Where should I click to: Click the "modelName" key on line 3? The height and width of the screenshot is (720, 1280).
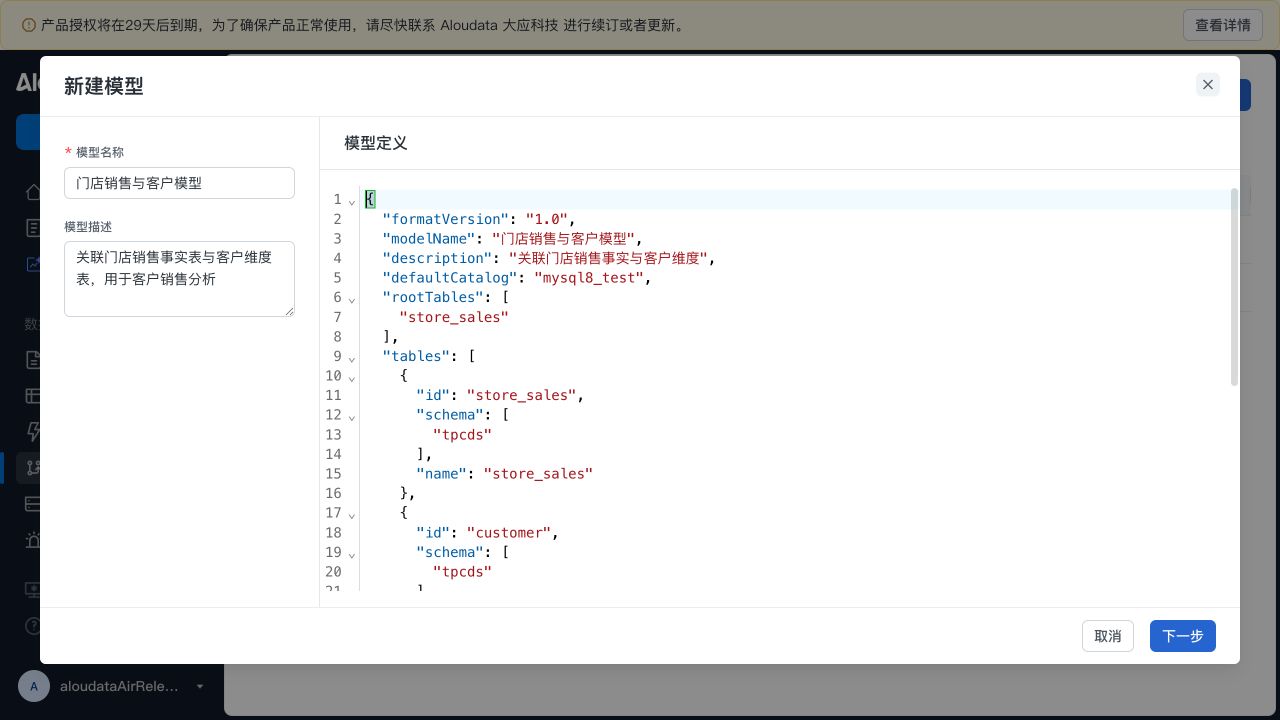(429, 238)
